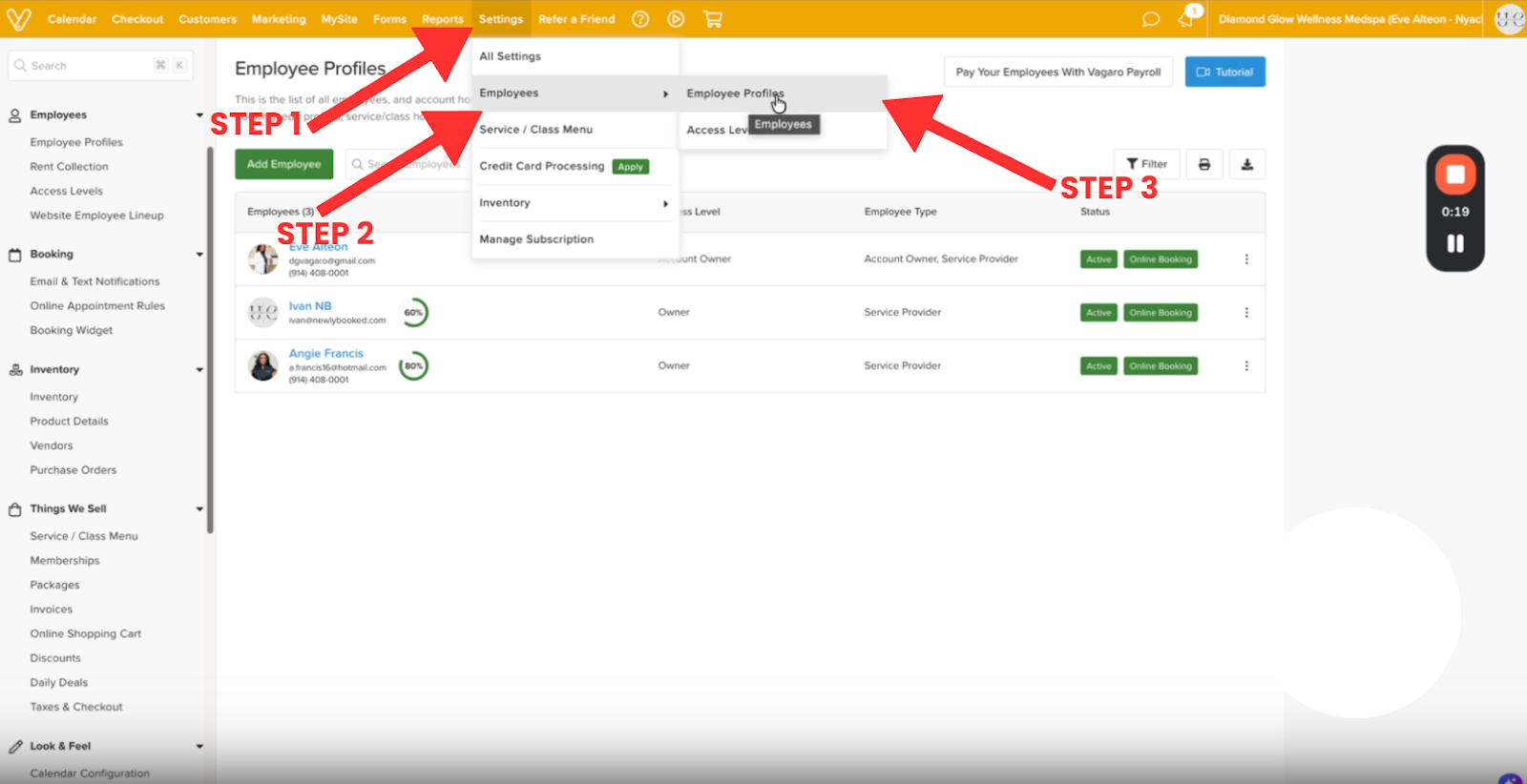Open Memberships in sidebar
1527x784 pixels.
click(x=64, y=561)
